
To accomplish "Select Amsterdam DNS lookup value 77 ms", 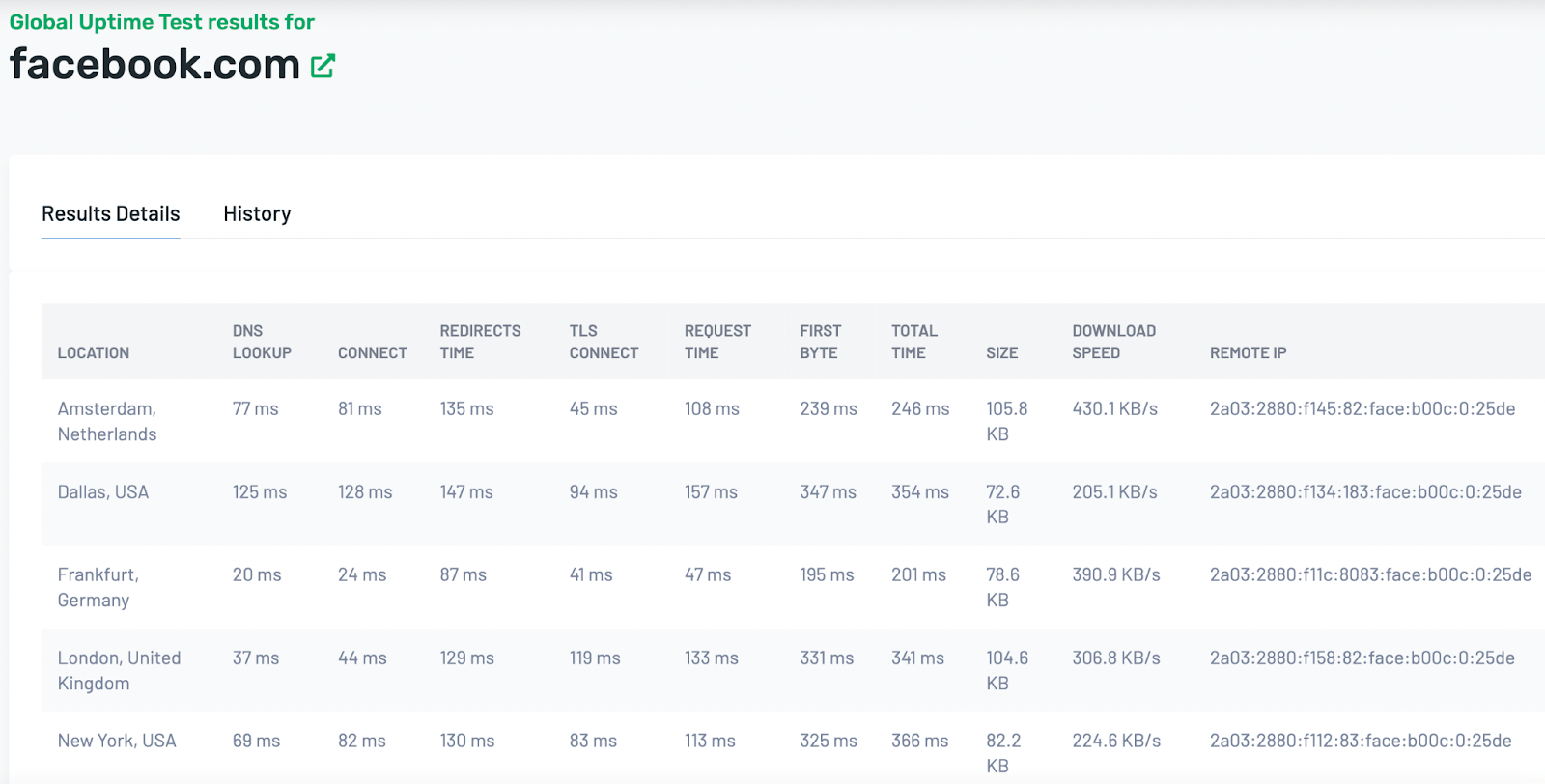I will pos(256,409).
